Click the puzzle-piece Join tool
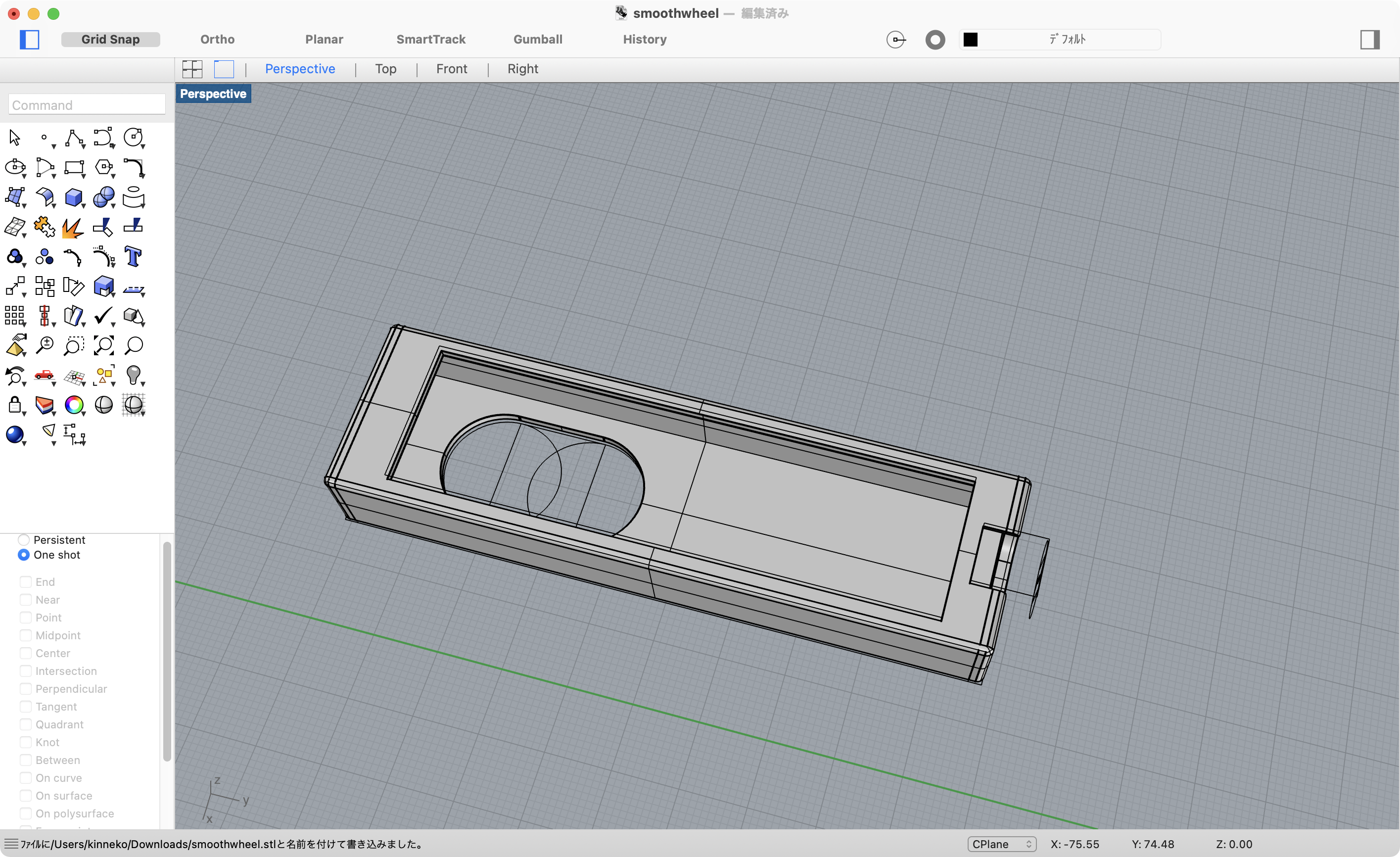This screenshot has width=1400, height=857. click(45, 227)
